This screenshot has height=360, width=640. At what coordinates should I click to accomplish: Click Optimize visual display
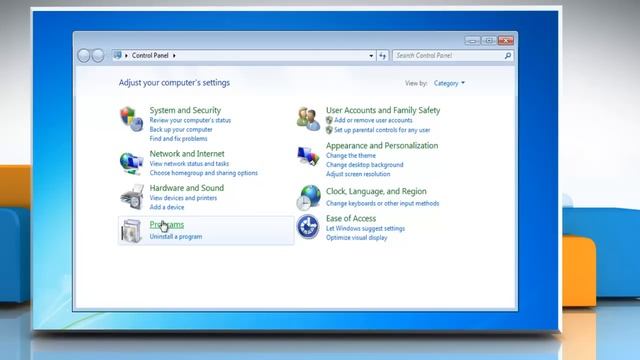[356, 238]
